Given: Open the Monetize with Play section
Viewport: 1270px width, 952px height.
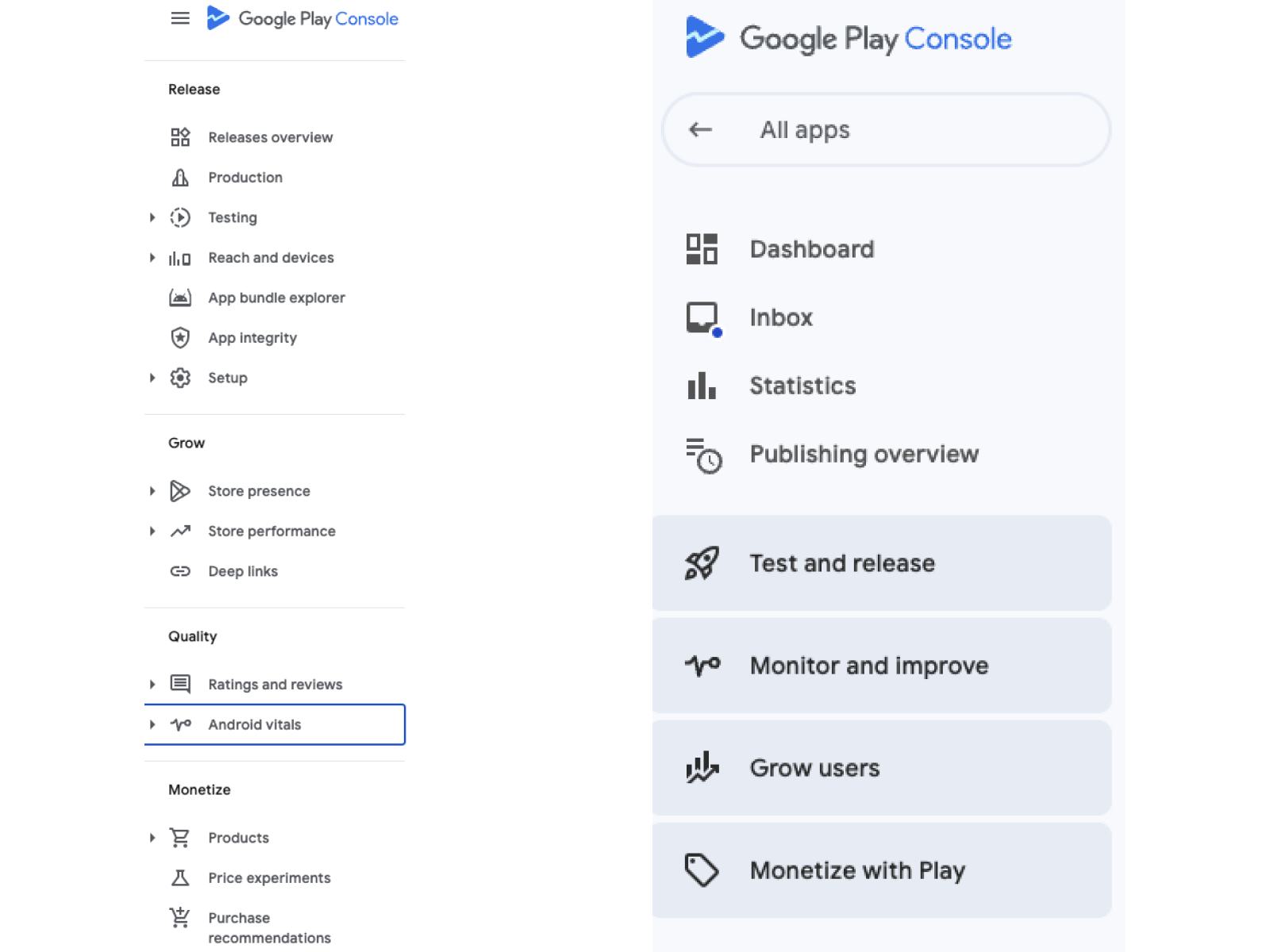Looking at the screenshot, I should 882,870.
